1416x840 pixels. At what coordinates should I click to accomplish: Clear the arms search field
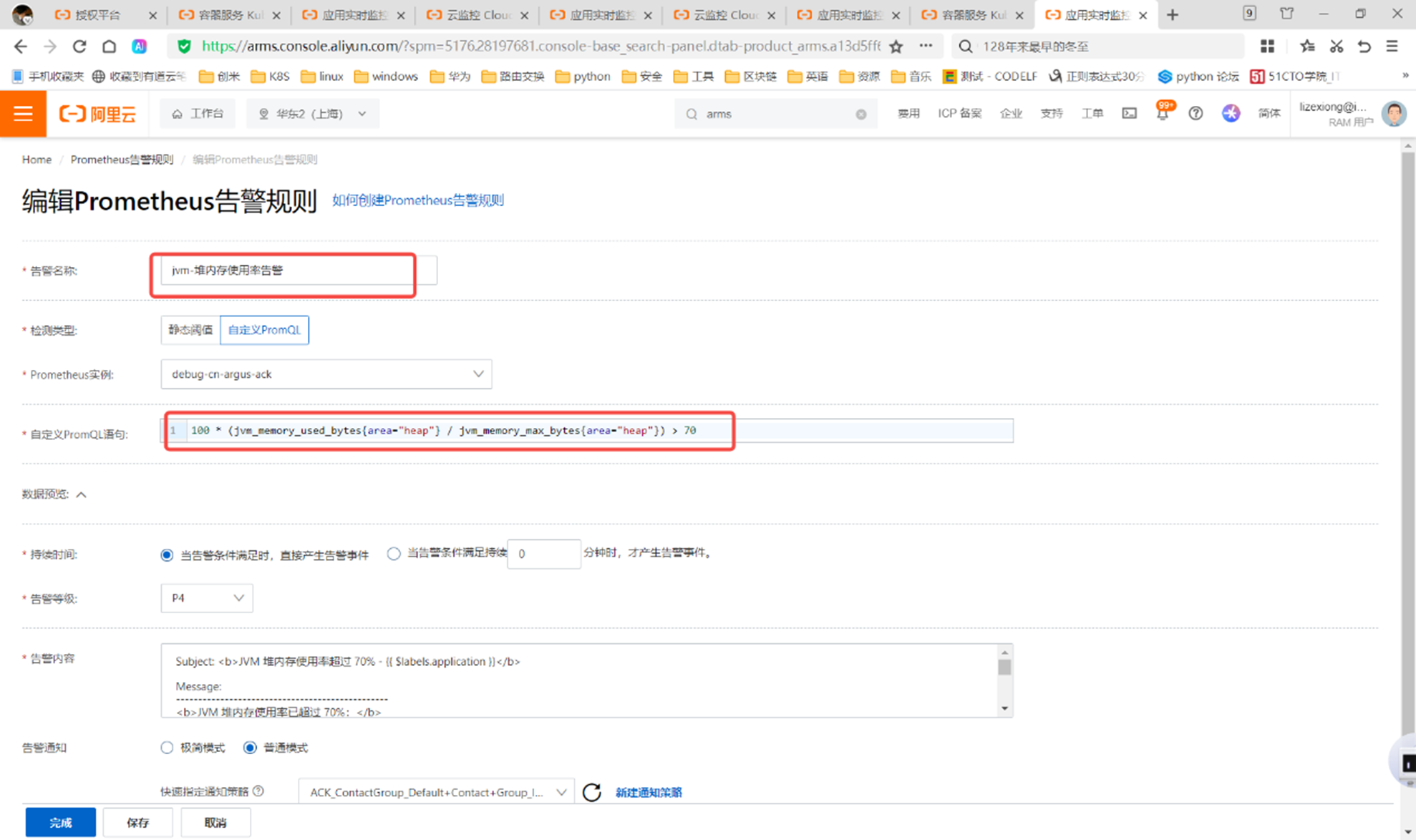pyautogui.click(x=861, y=114)
